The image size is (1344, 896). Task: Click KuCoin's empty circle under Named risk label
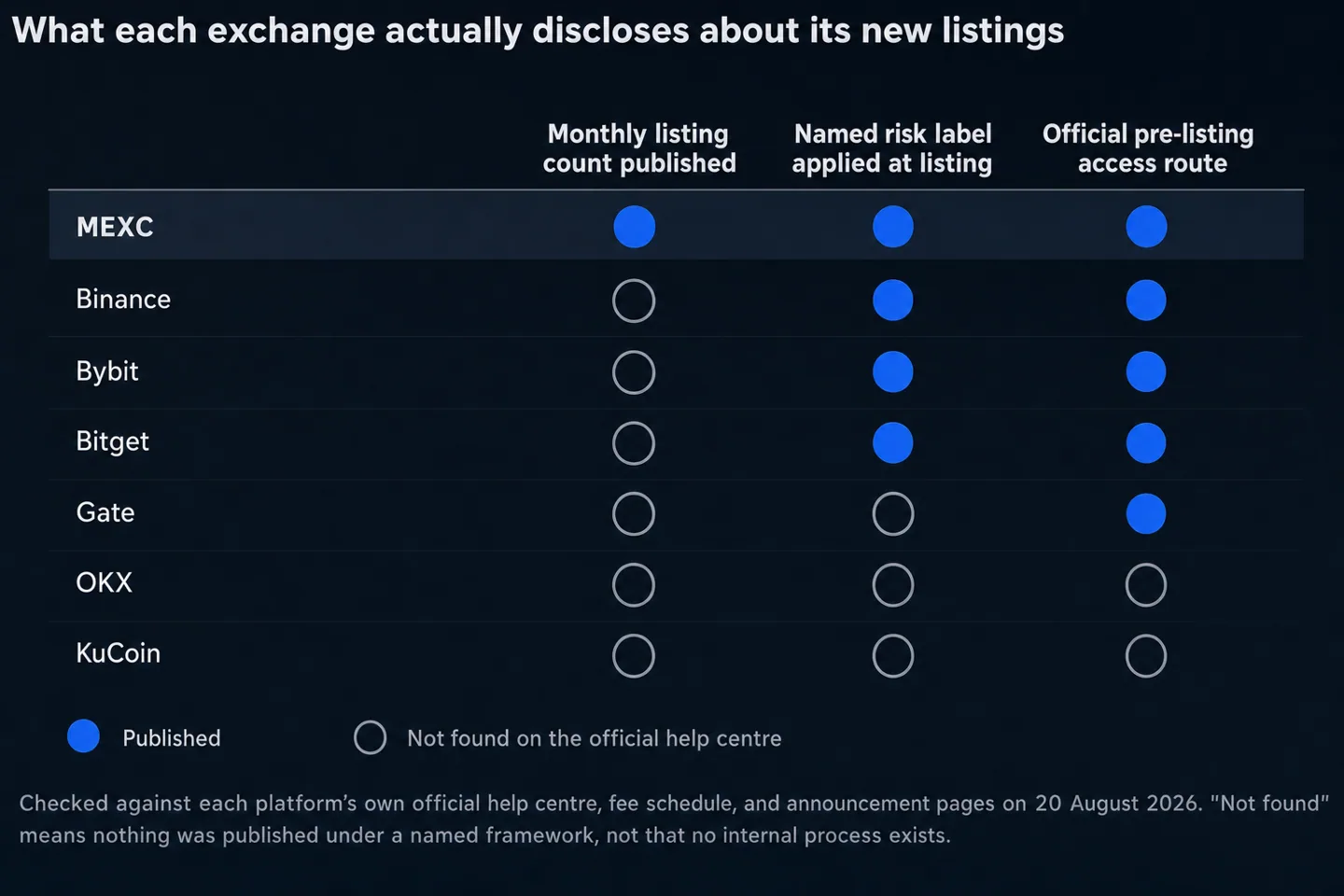coord(893,656)
